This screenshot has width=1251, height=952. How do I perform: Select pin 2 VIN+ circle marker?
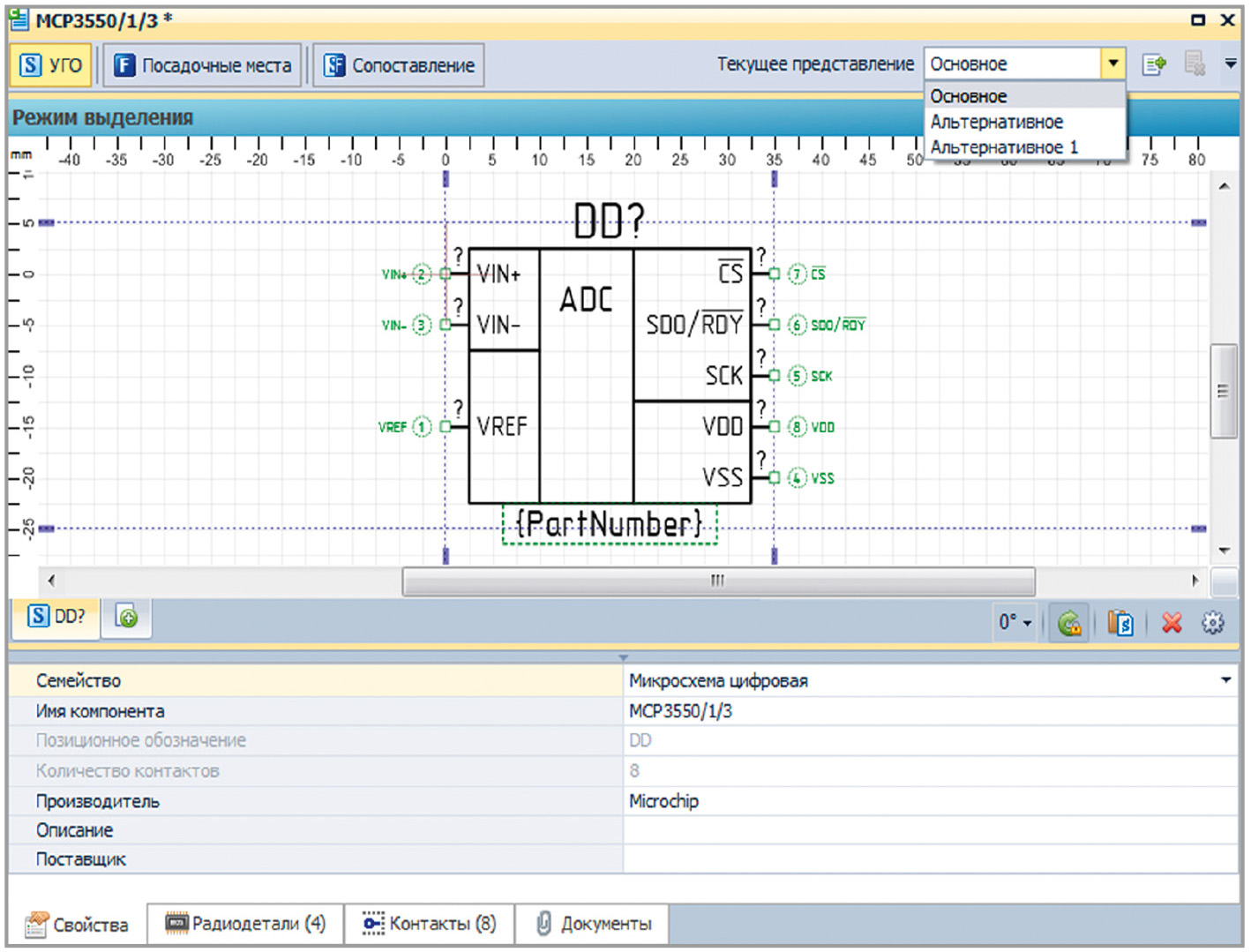pos(422,274)
